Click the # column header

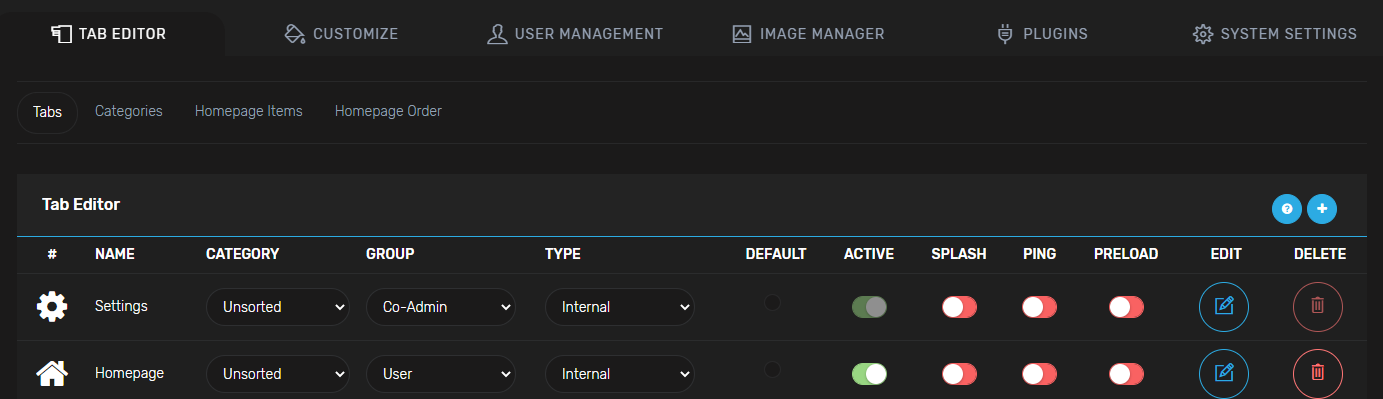(52, 254)
